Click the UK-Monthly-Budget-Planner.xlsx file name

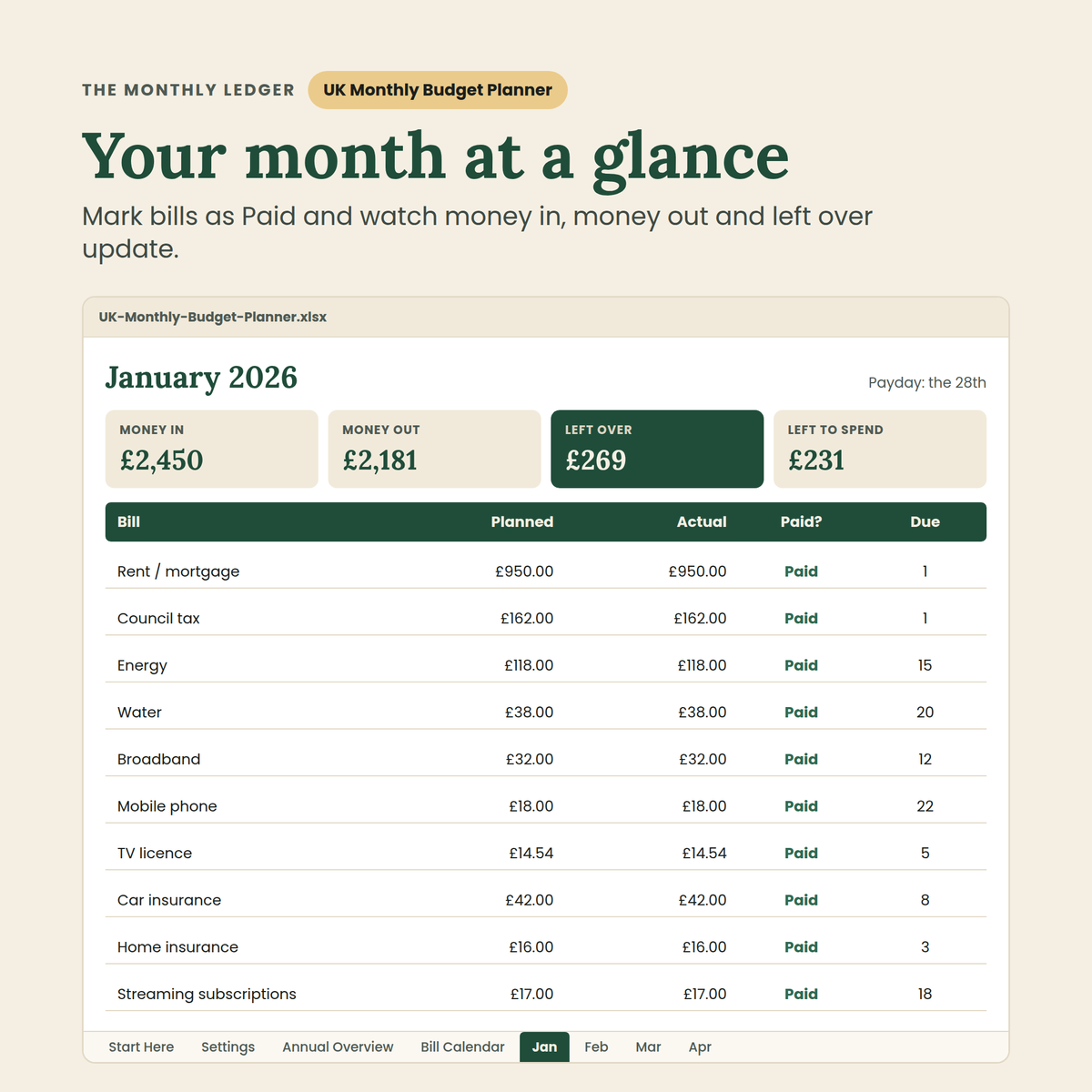[x=213, y=317]
